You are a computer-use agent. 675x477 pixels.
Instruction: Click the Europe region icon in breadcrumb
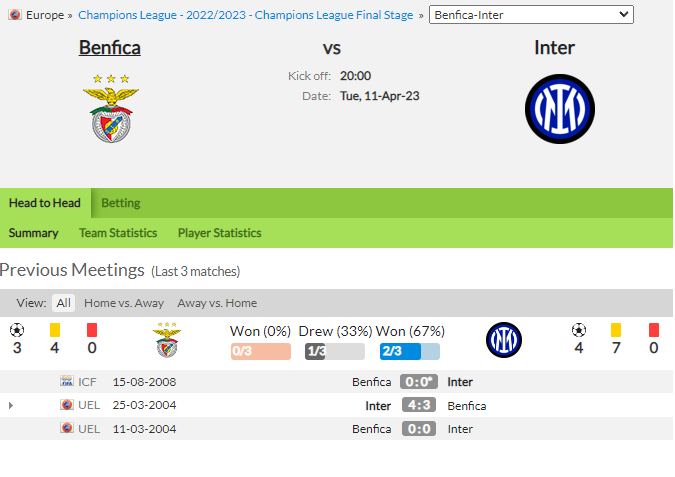[15, 15]
